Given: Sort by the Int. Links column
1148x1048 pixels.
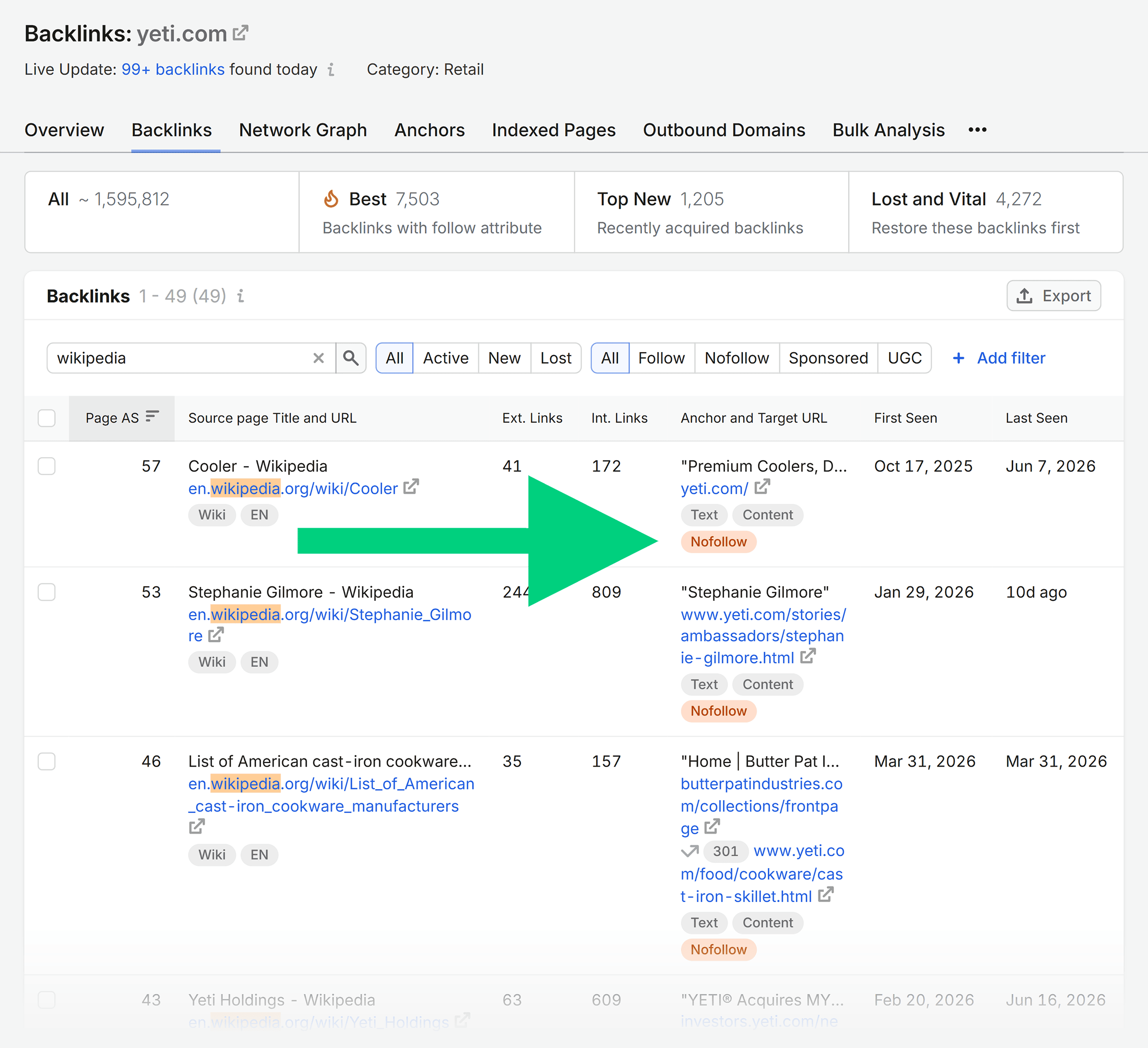Looking at the screenshot, I should 619,418.
